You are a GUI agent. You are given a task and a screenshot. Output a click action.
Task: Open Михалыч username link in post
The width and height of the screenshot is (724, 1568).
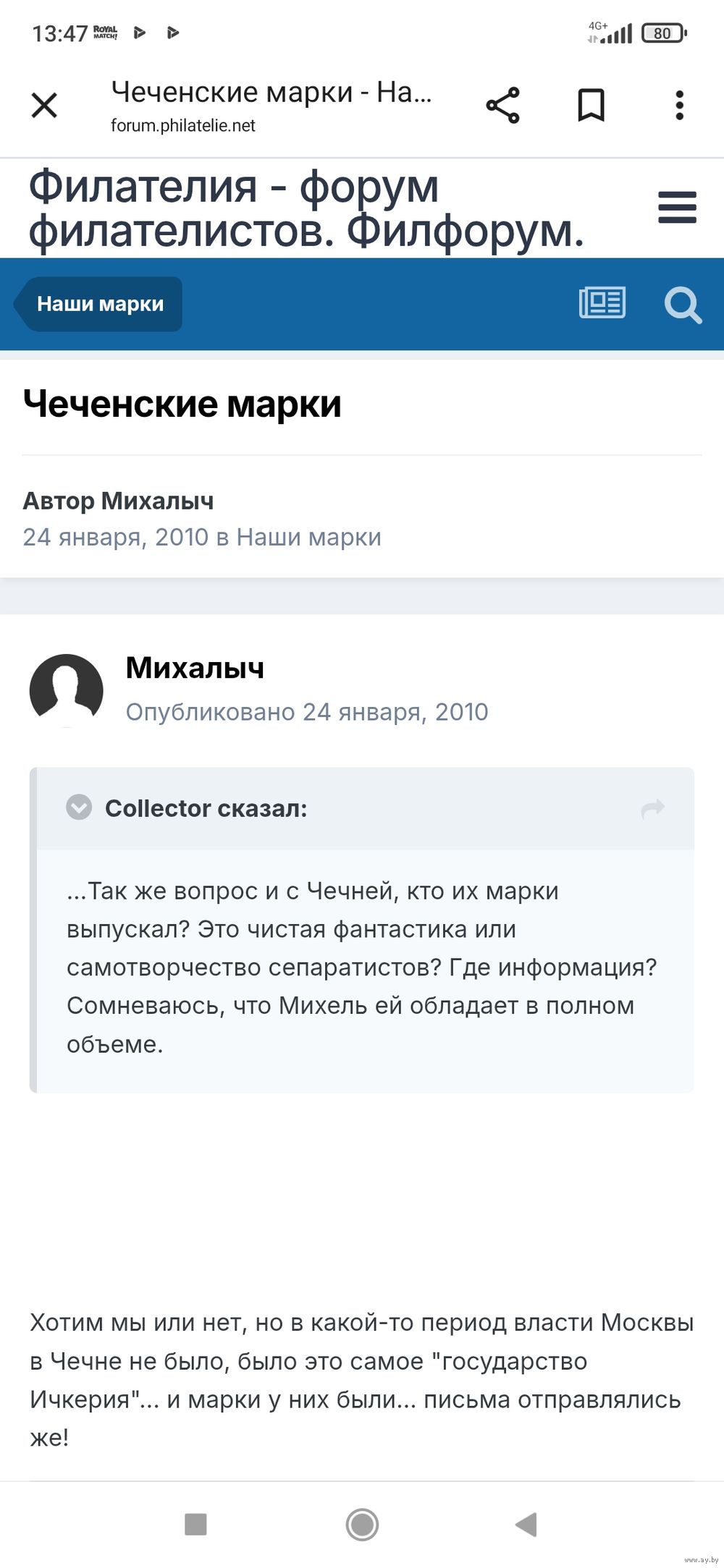tap(195, 668)
